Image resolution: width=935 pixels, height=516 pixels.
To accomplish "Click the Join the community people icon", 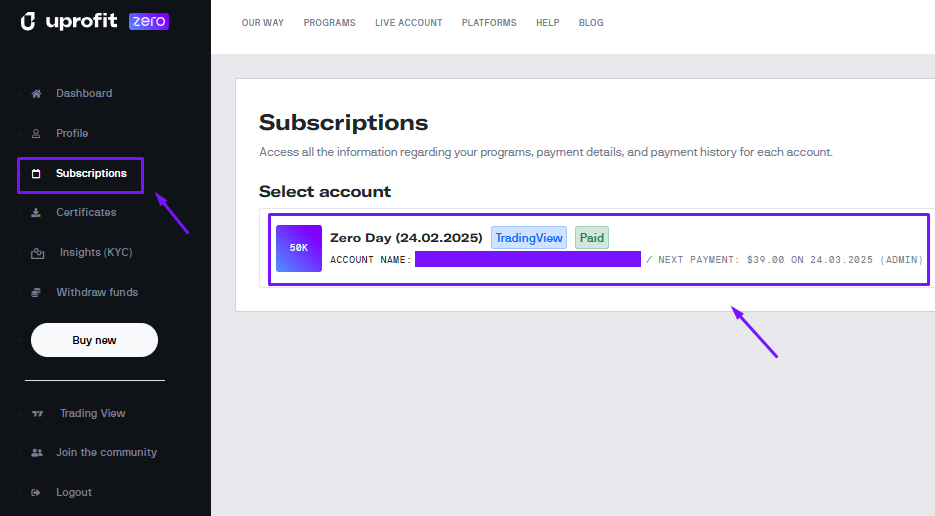I will point(37,453).
